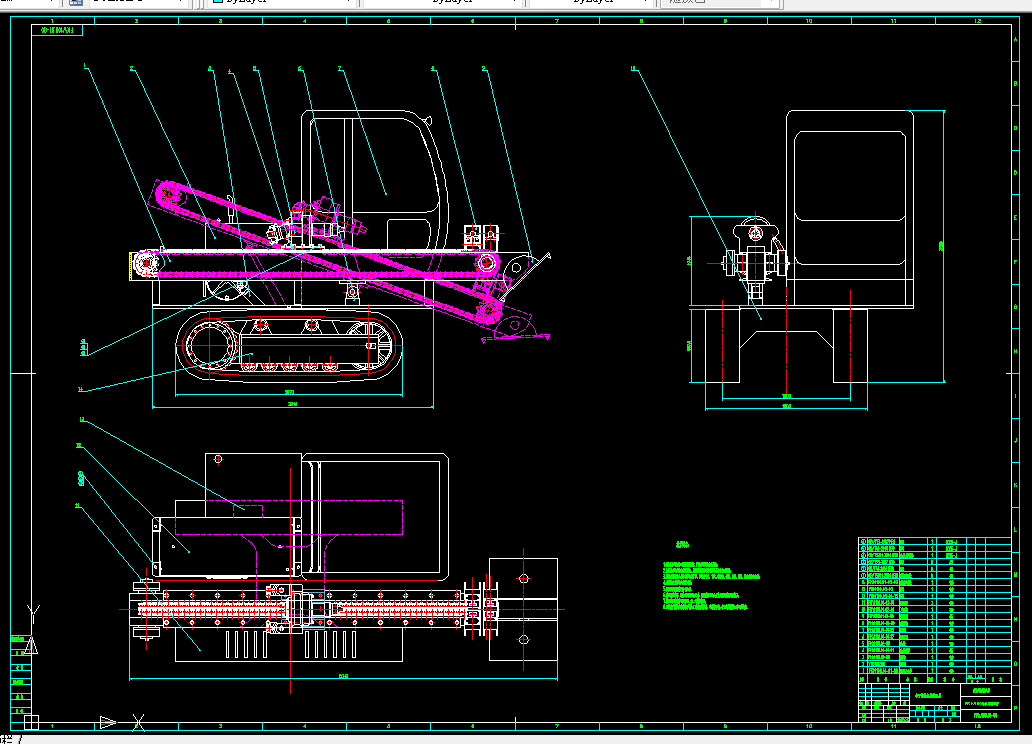The image size is (1032, 744).
Task: Open the lineweight ByLayer dropdown
Action: (x=590, y=3)
